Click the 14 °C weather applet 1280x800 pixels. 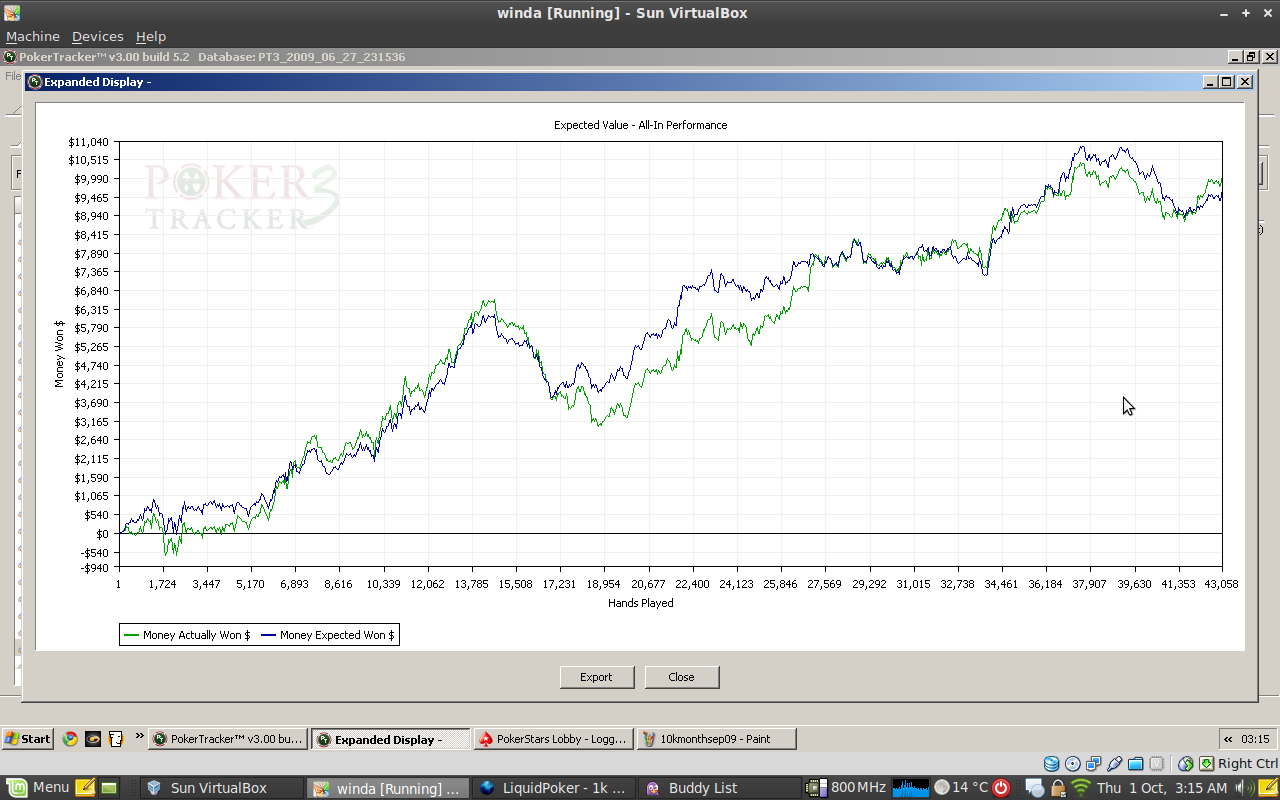coord(960,787)
